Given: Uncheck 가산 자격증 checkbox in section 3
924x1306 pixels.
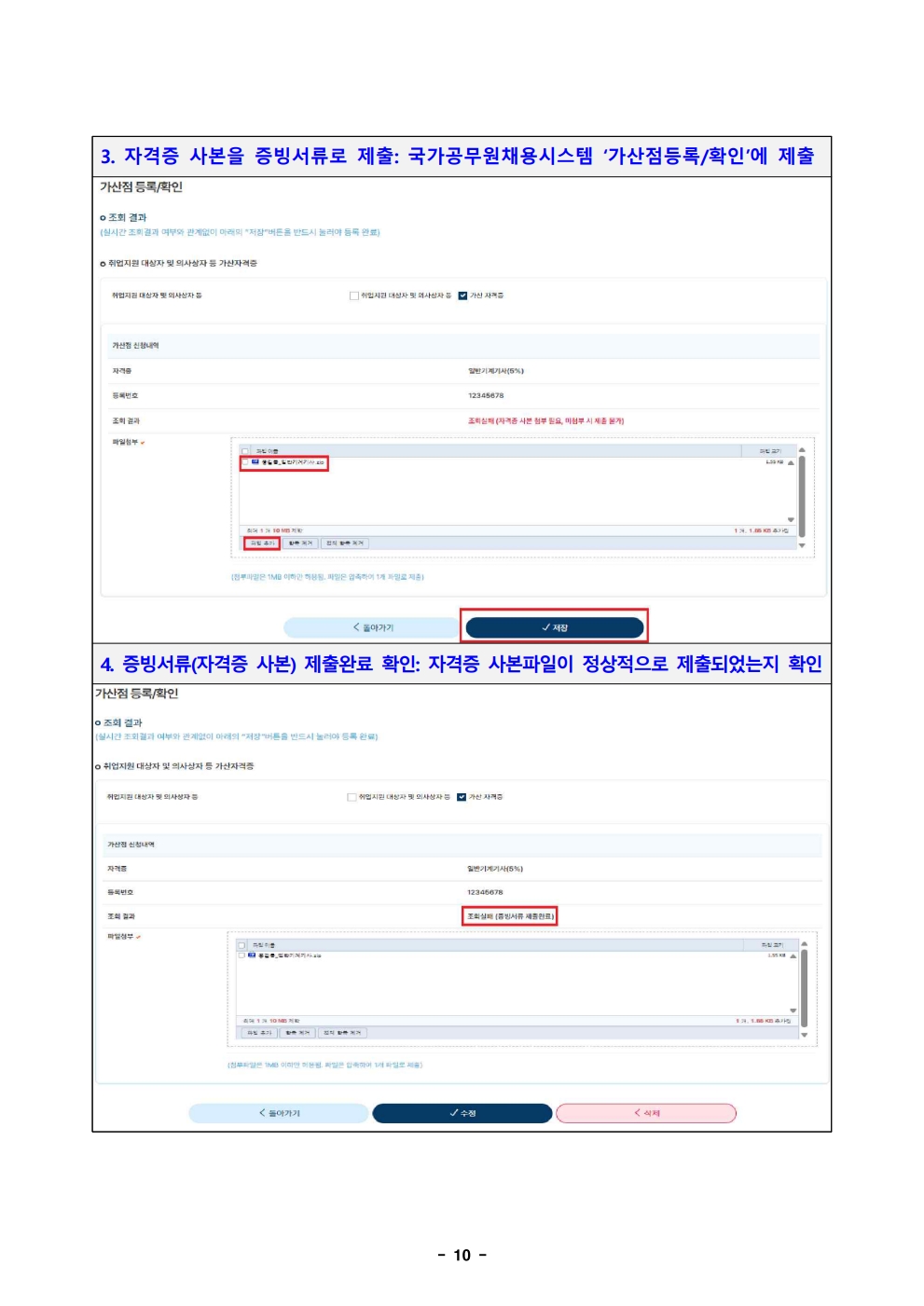Looking at the screenshot, I should click(462, 296).
